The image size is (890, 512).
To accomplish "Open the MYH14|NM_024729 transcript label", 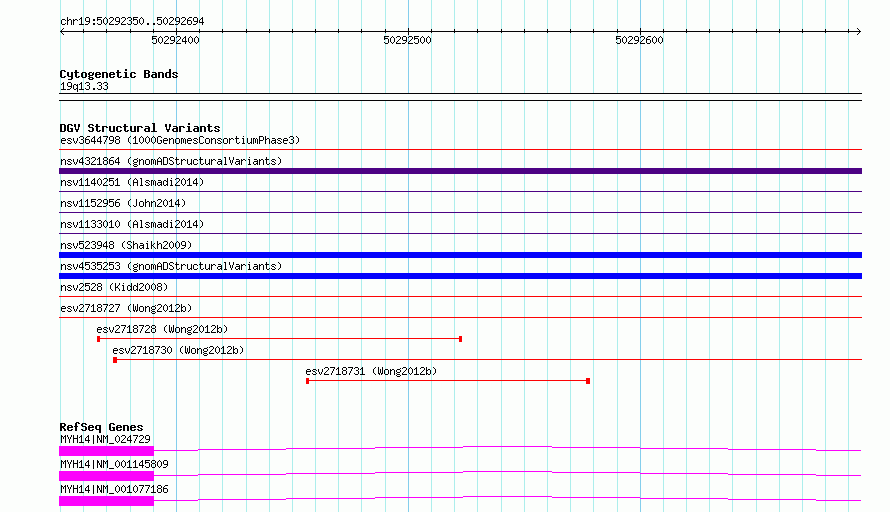I will tap(105, 439).
